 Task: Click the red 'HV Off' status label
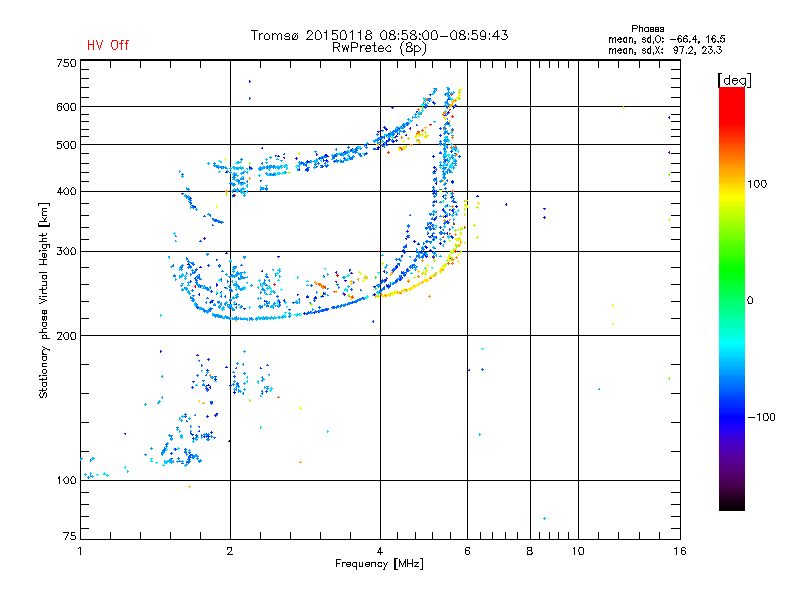click(108, 45)
